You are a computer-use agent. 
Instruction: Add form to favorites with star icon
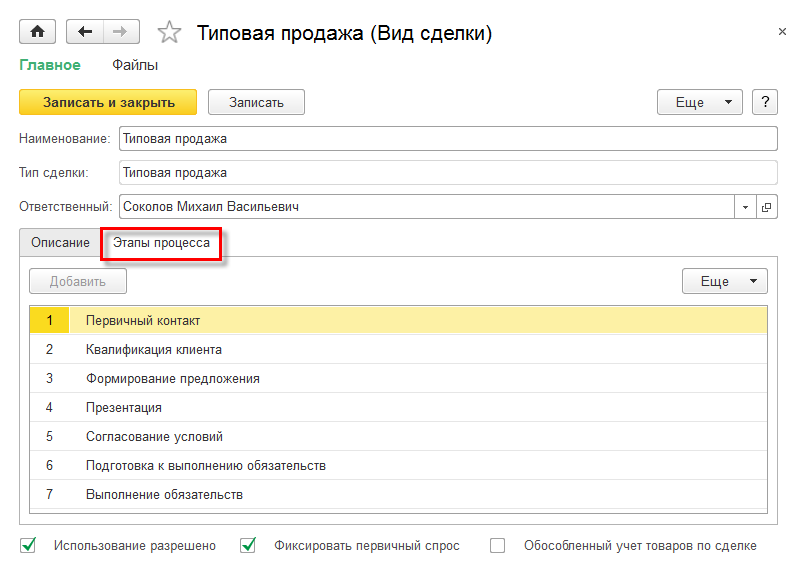(169, 33)
